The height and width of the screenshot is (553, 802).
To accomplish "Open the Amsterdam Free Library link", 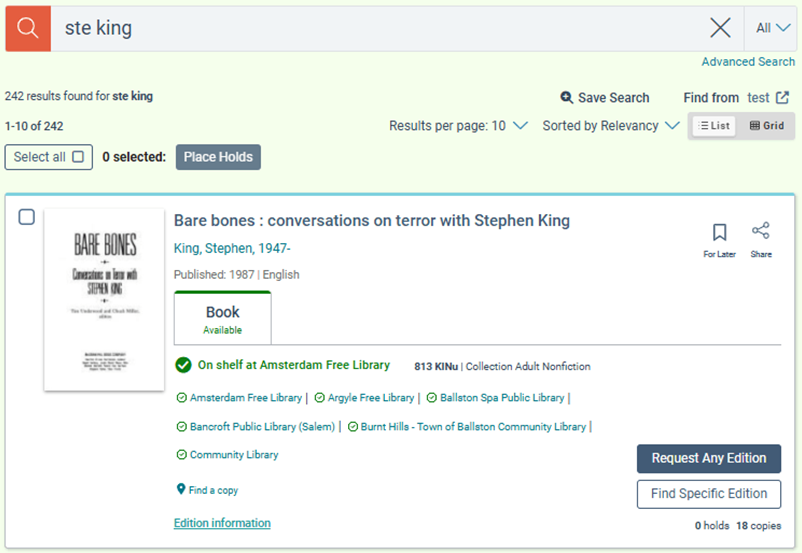I will 246,398.
